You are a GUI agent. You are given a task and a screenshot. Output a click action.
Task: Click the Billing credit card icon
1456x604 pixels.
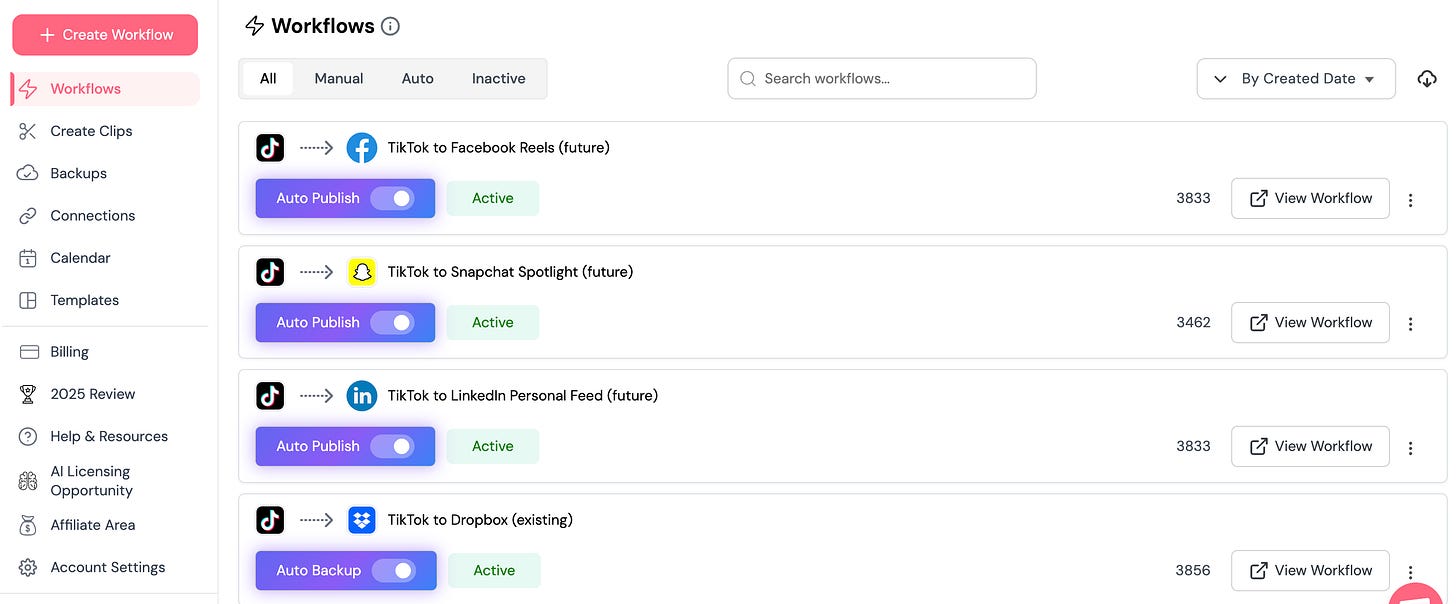point(29,352)
